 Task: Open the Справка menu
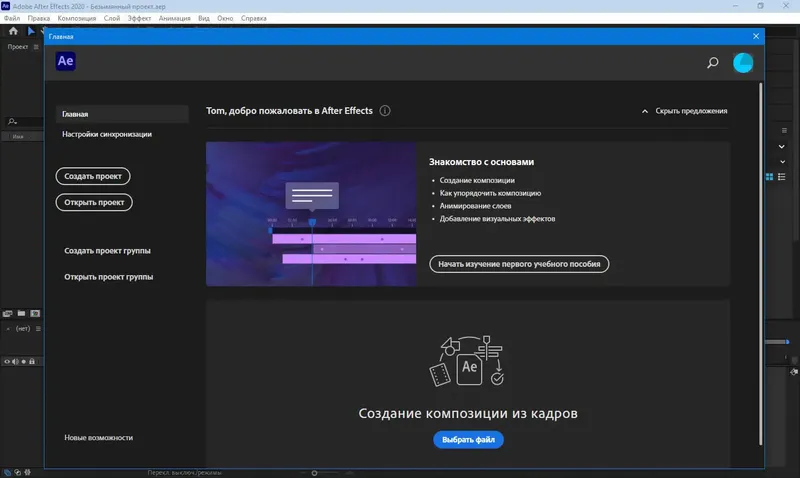pyautogui.click(x=254, y=18)
